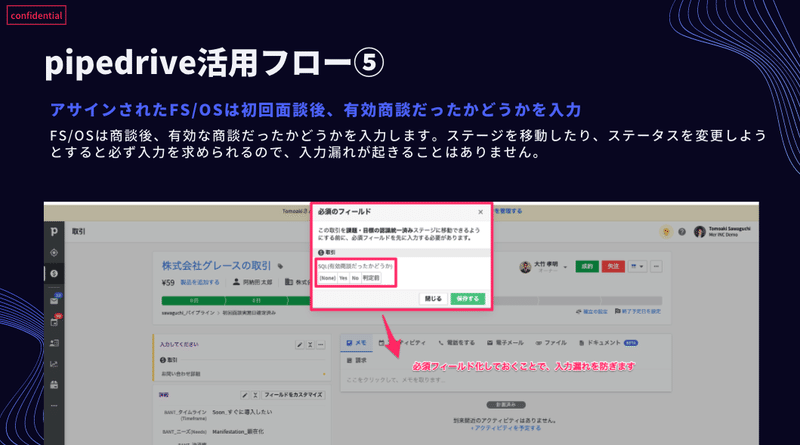Viewport: 800px width, 445px height.
Task: Switch to the ファイル tab
Action: [x=551, y=343]
